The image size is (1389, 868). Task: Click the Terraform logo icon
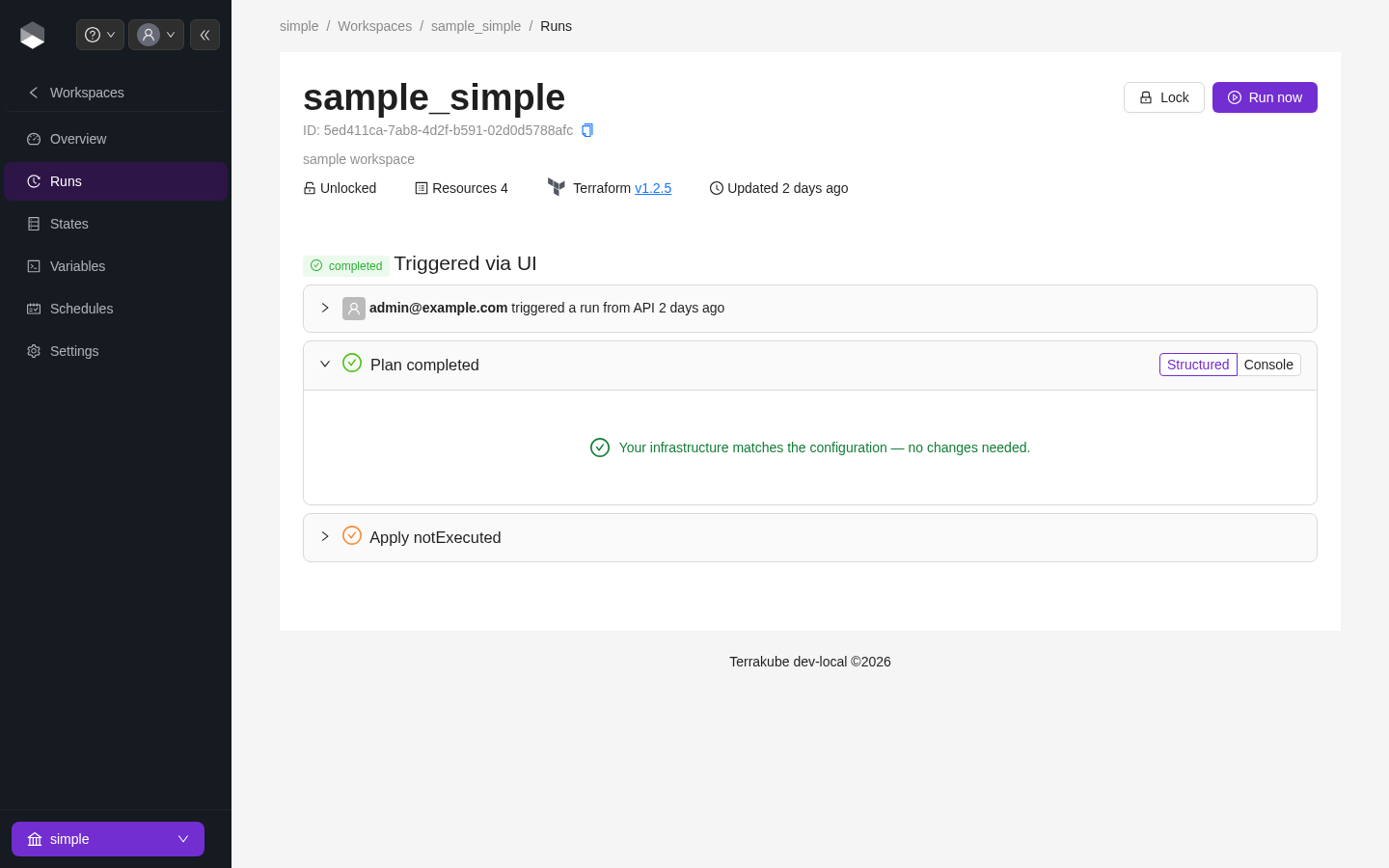click(x=557, y=187)
